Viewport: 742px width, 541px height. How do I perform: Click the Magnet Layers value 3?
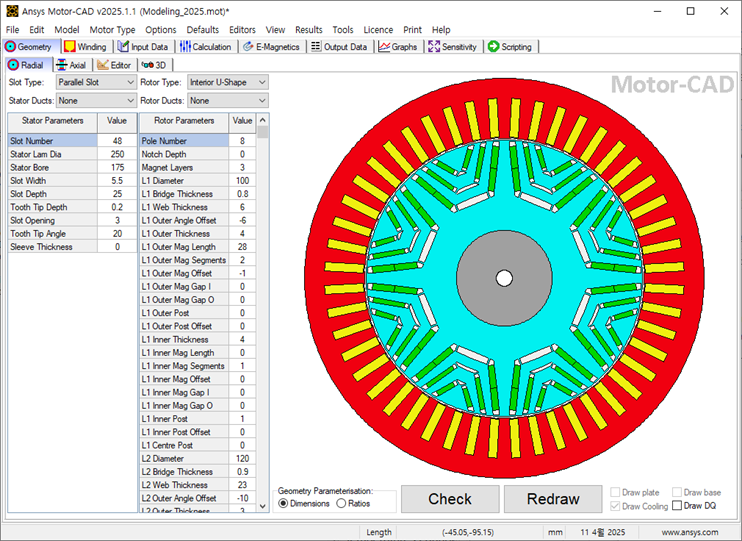pos(242,167)
